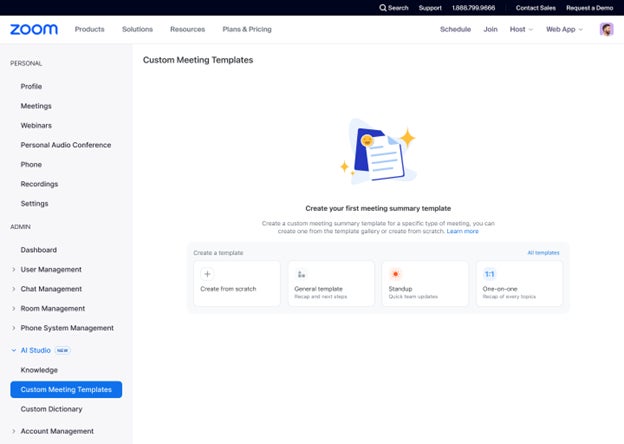Open the Solutions menu
This screenshot has height=444, width=624.
pyautogui.click(x=137, y=29)
